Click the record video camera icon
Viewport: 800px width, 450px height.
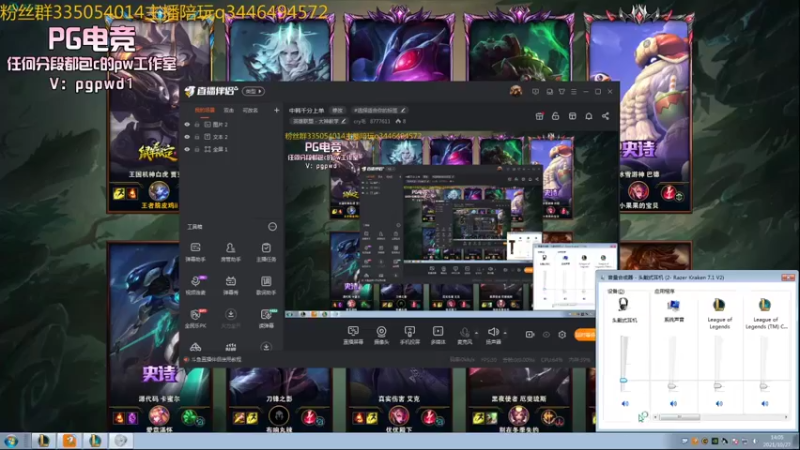(530, 335)
